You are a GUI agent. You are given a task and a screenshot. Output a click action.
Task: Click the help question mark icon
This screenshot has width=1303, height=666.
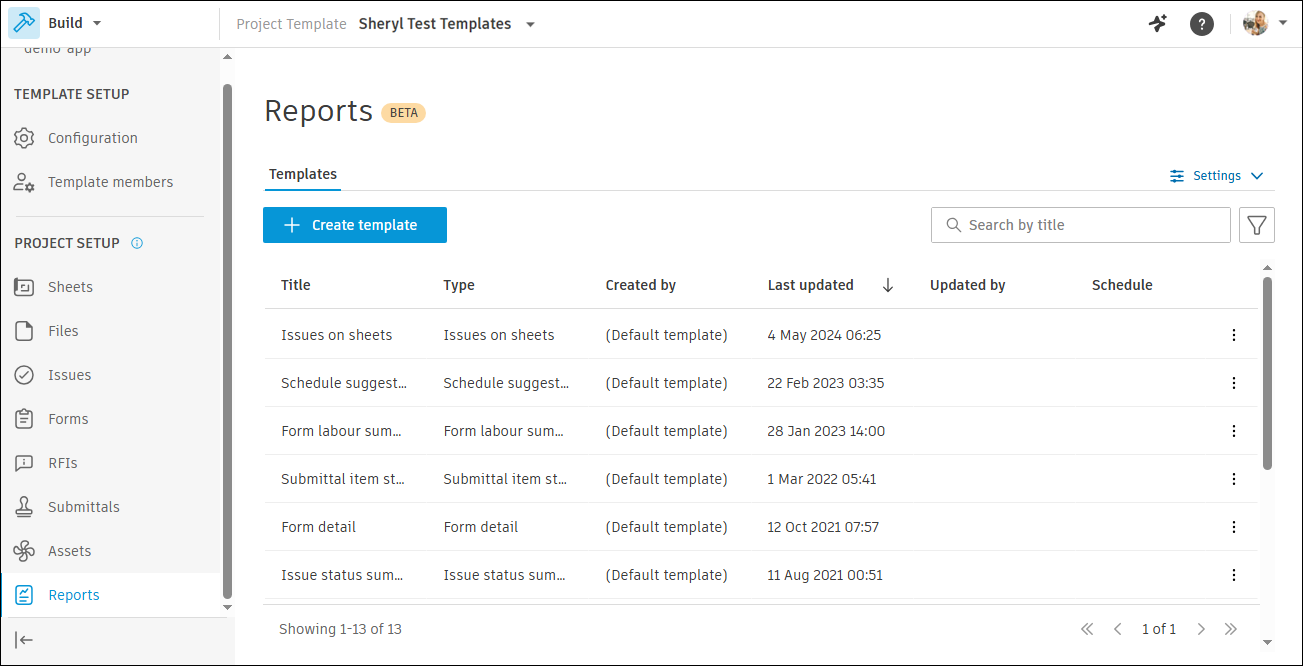(x=1201, y=24)
